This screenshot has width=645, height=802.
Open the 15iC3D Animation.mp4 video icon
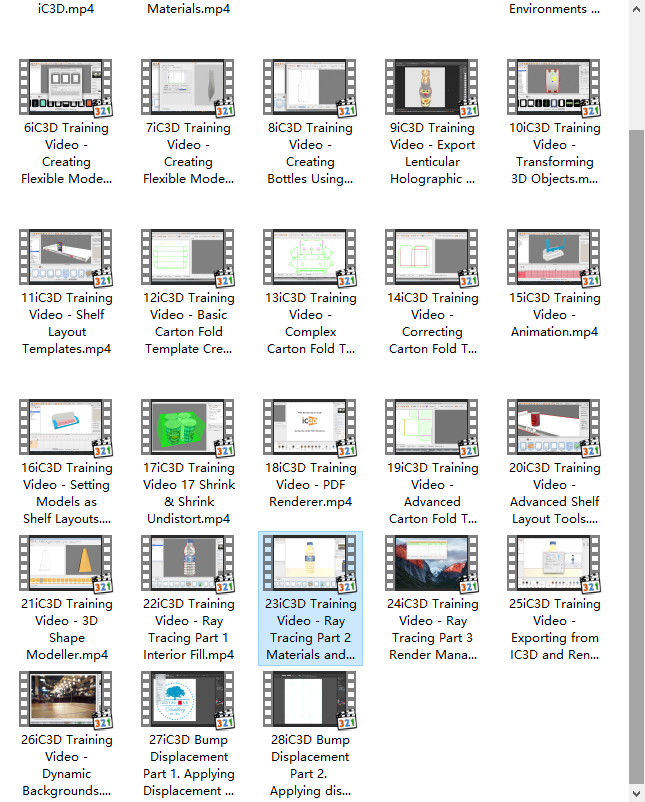tap(554, 258)
